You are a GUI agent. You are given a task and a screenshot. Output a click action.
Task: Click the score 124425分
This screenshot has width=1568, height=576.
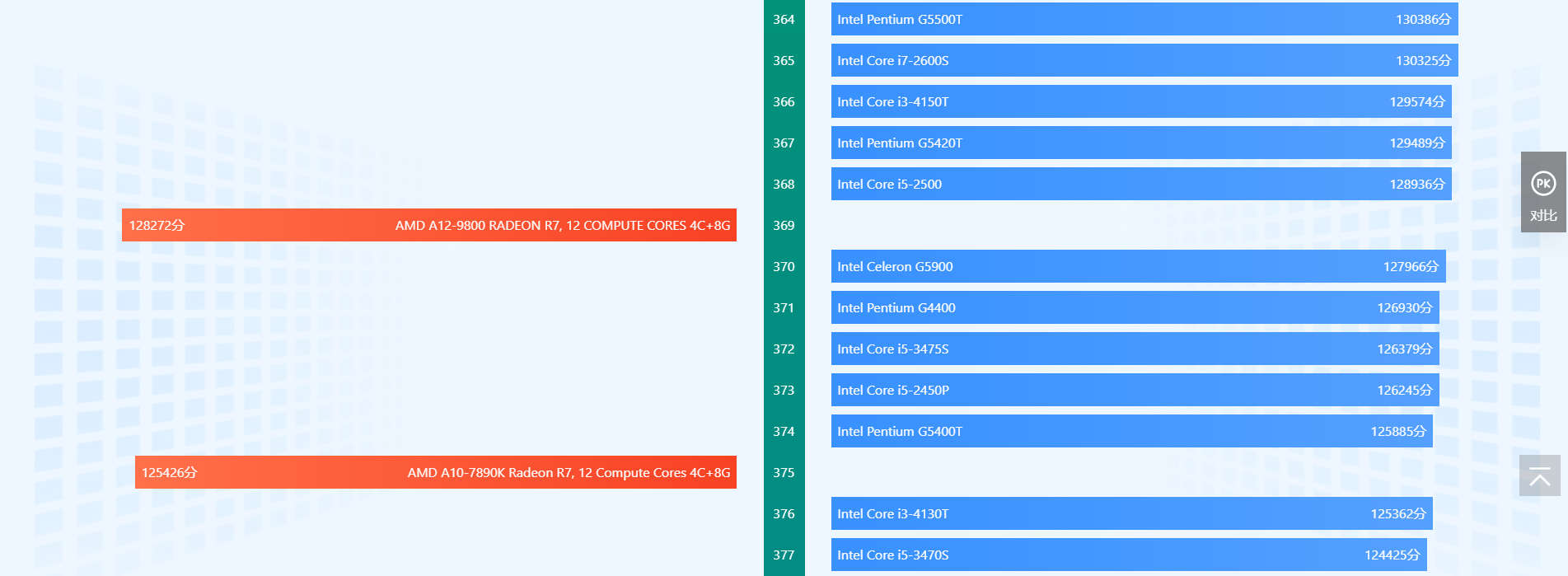click(1392, 555)
